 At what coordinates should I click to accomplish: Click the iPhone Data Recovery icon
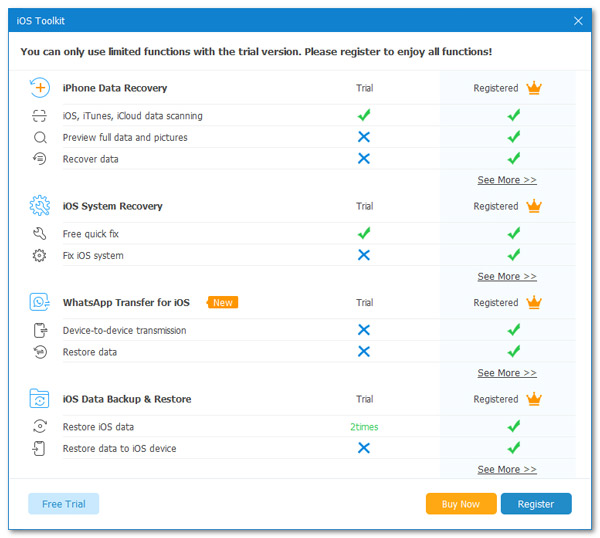tap(40, 88)
